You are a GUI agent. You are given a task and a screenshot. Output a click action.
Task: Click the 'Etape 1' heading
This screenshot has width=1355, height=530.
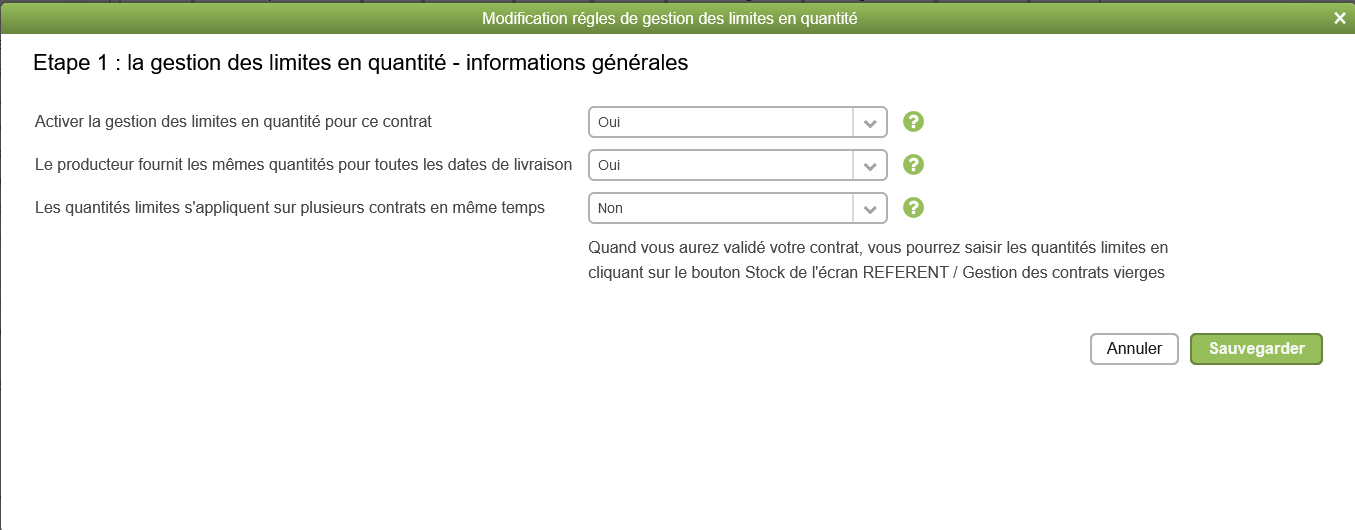point(361,63)
